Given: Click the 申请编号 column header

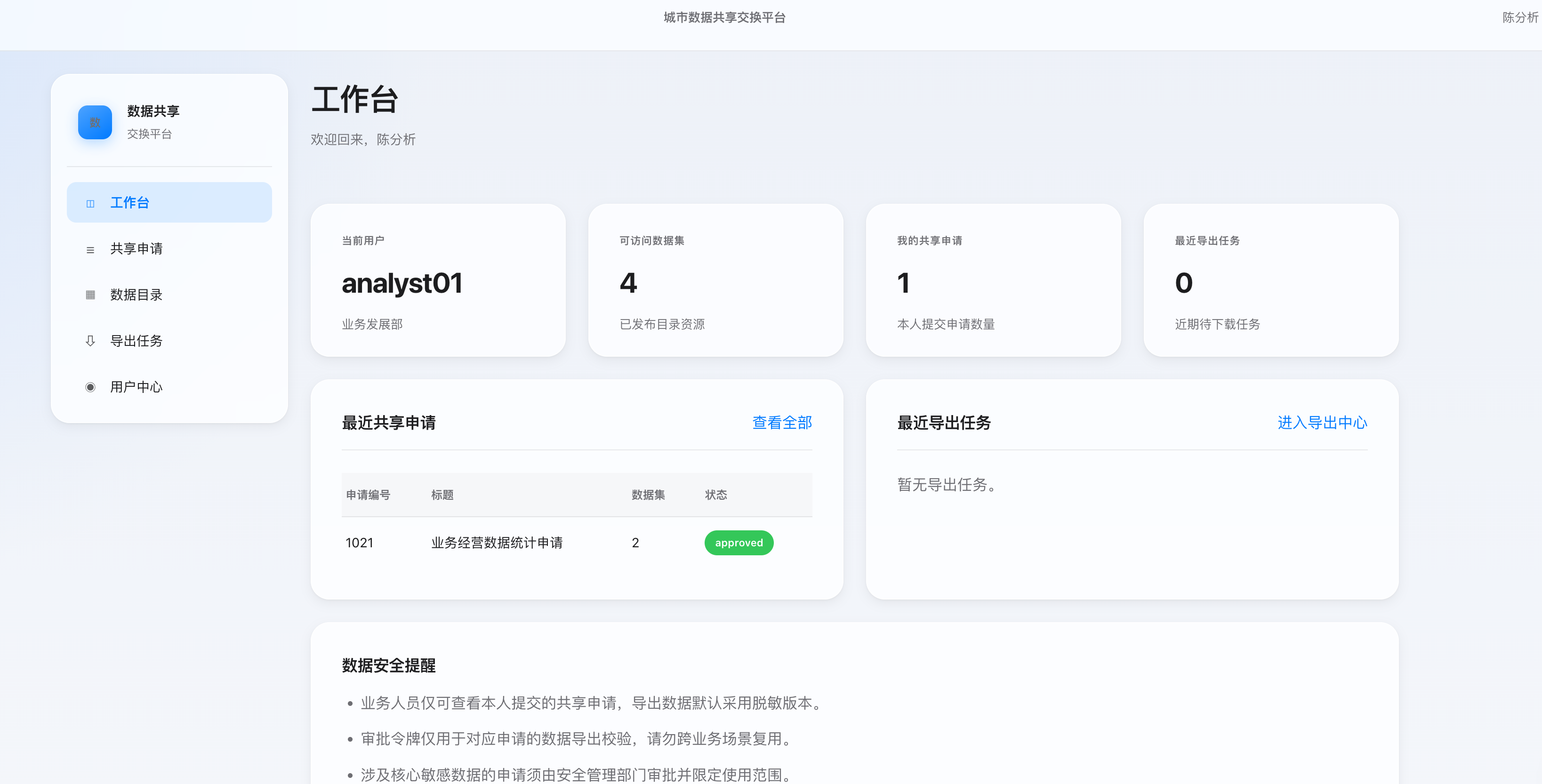Looking at the screenshot, I should pyautogui.click(x=368, y=495).
